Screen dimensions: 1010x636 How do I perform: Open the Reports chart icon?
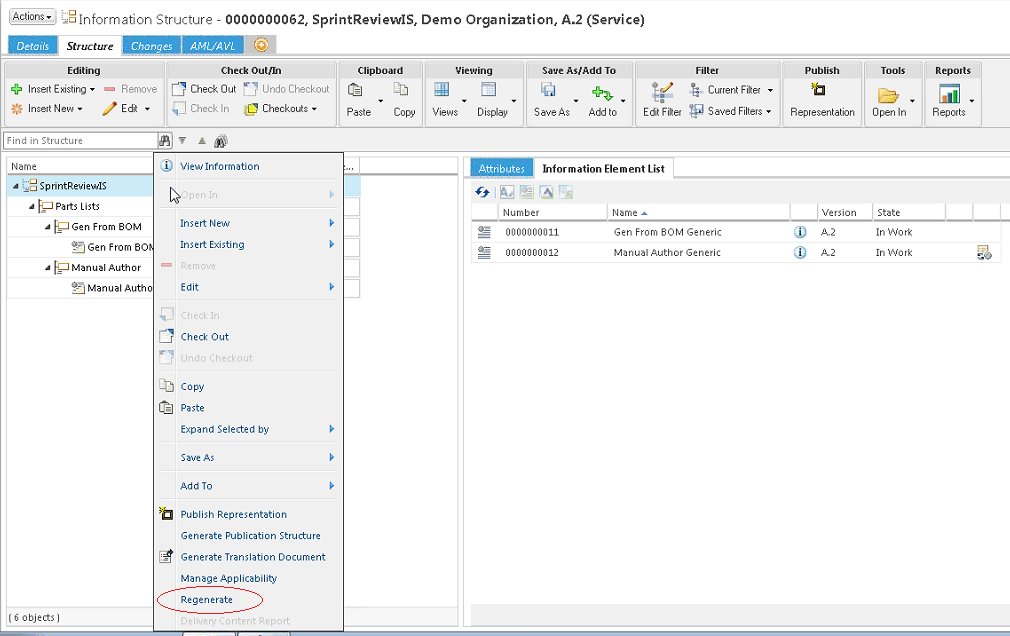coord(949,94)
